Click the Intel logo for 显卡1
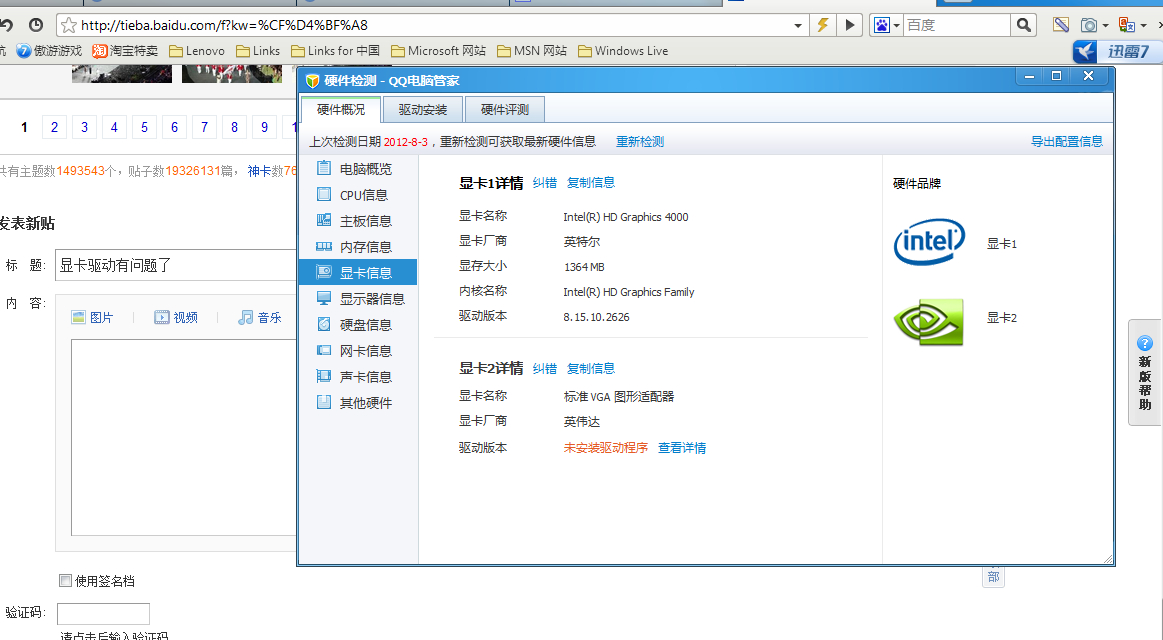 pos(929,242)
